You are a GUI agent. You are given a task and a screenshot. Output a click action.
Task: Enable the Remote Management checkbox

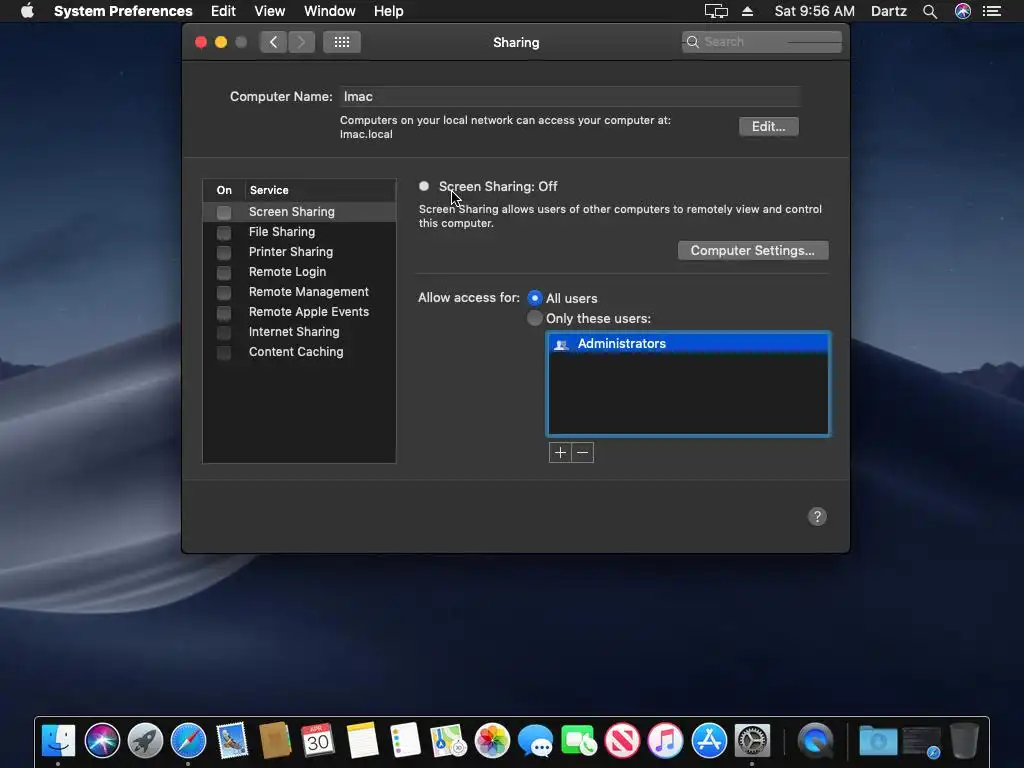224,293
